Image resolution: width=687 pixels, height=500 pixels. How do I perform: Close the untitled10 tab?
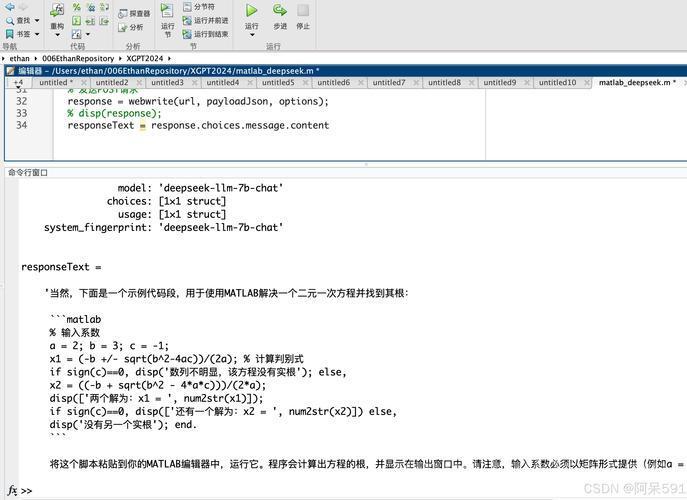pos(586,82)
